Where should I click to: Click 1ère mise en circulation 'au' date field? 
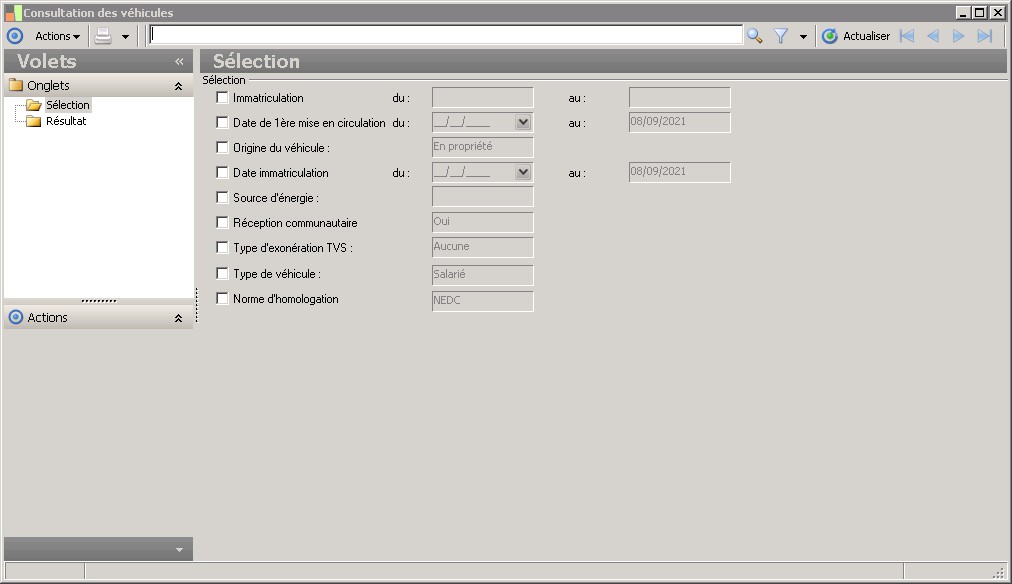(x=680, y=122)
